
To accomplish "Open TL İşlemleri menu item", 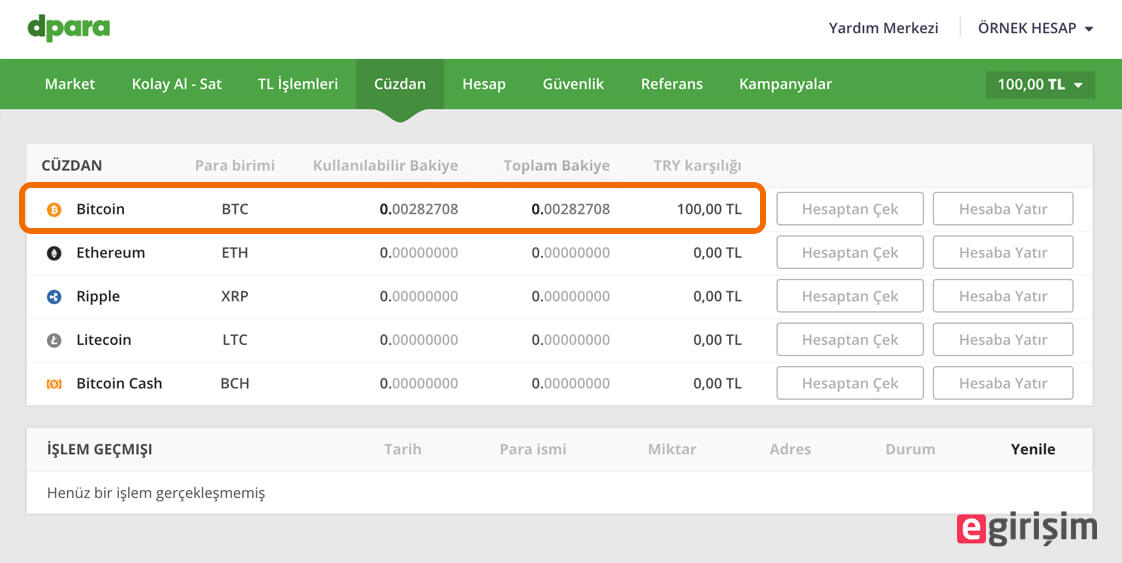I will click(298, 84).
